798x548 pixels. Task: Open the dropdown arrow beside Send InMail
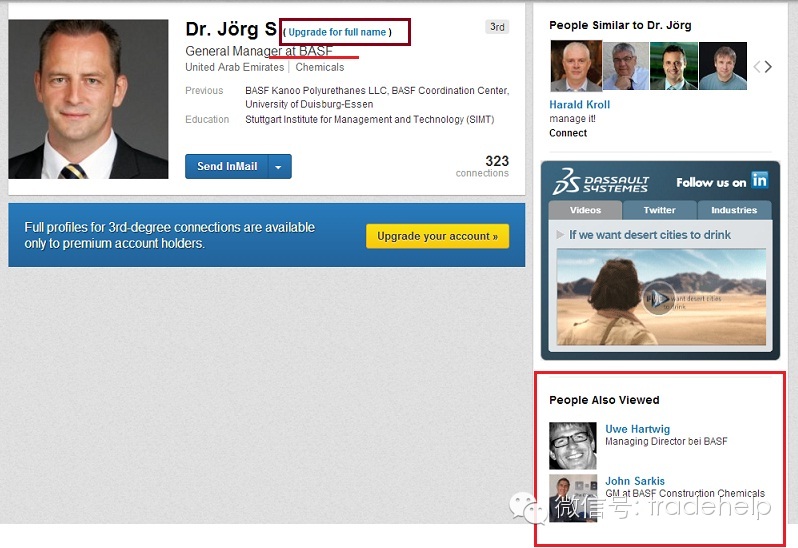279,166
